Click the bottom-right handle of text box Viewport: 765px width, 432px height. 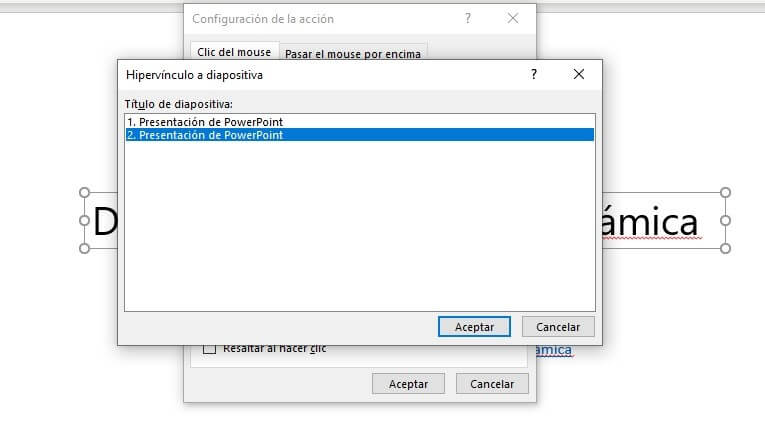pos(725,248)
